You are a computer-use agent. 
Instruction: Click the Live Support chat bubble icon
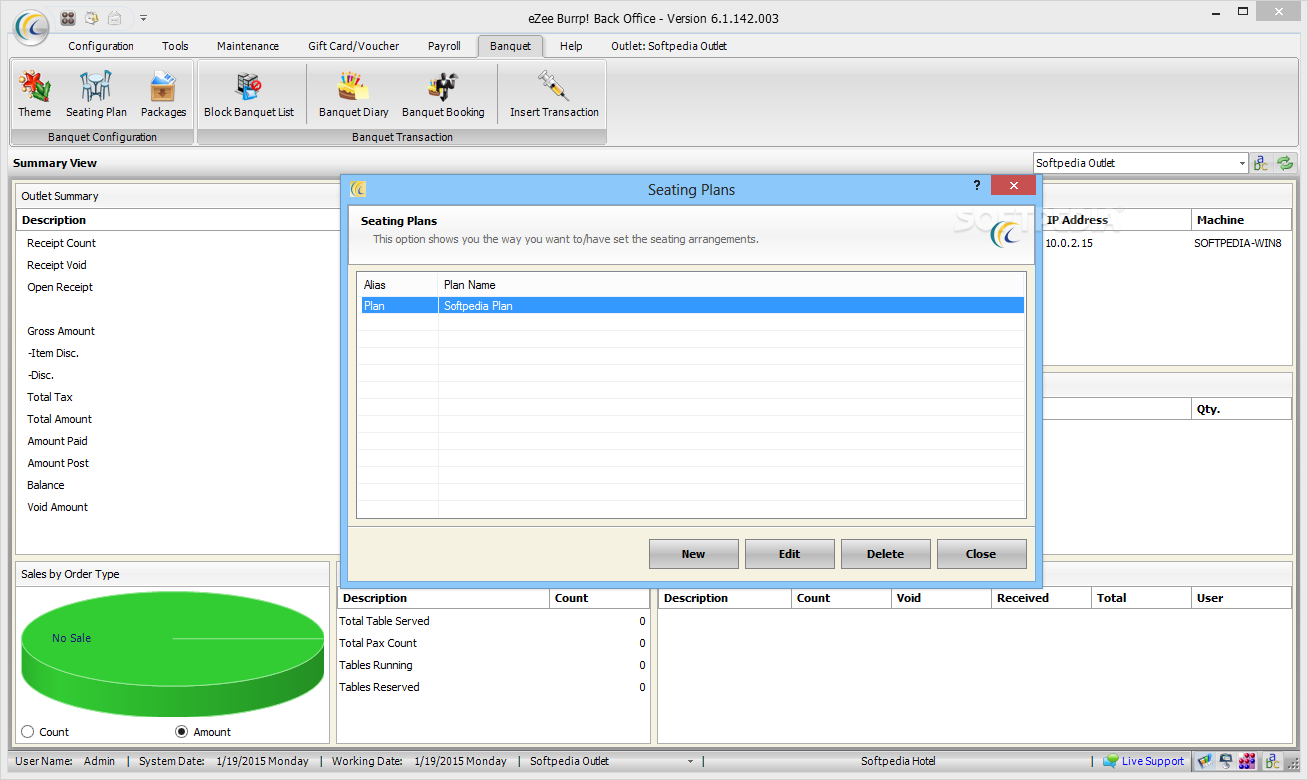(1110, 761)
